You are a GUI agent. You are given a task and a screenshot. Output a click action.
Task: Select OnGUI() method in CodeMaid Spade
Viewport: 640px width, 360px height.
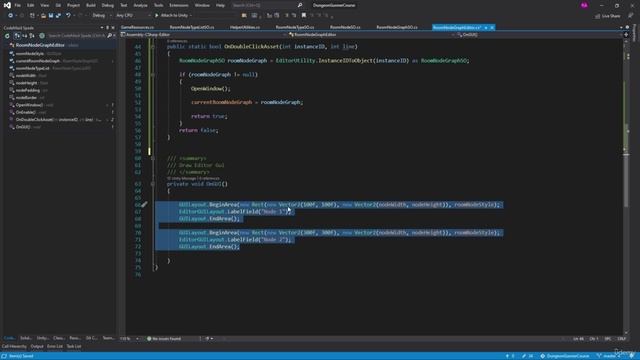point(23,127)
